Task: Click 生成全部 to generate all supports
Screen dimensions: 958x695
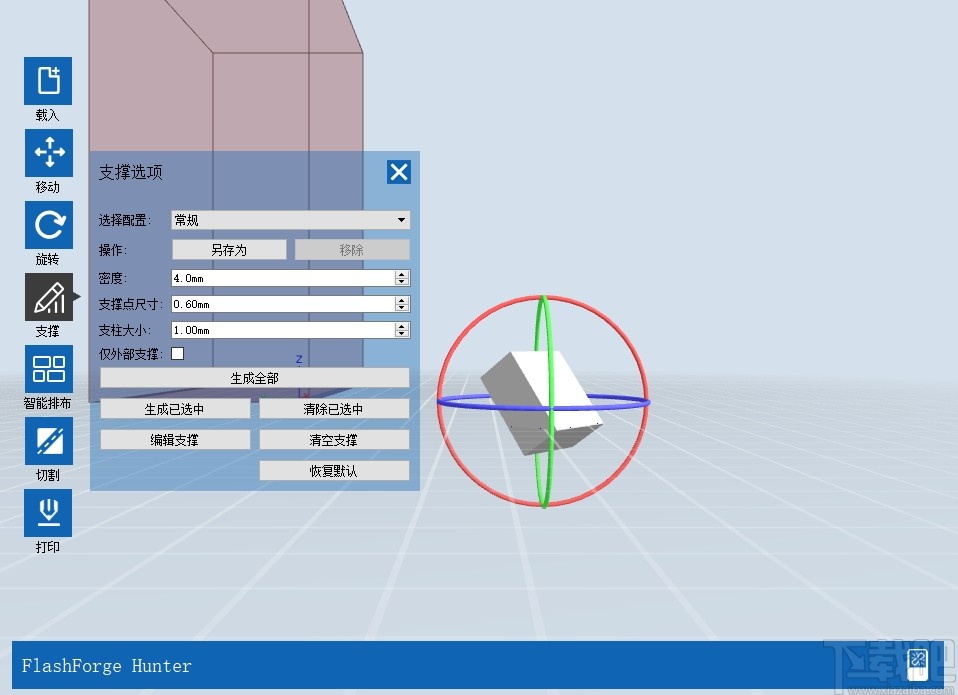Action: [x=253, y=377]
